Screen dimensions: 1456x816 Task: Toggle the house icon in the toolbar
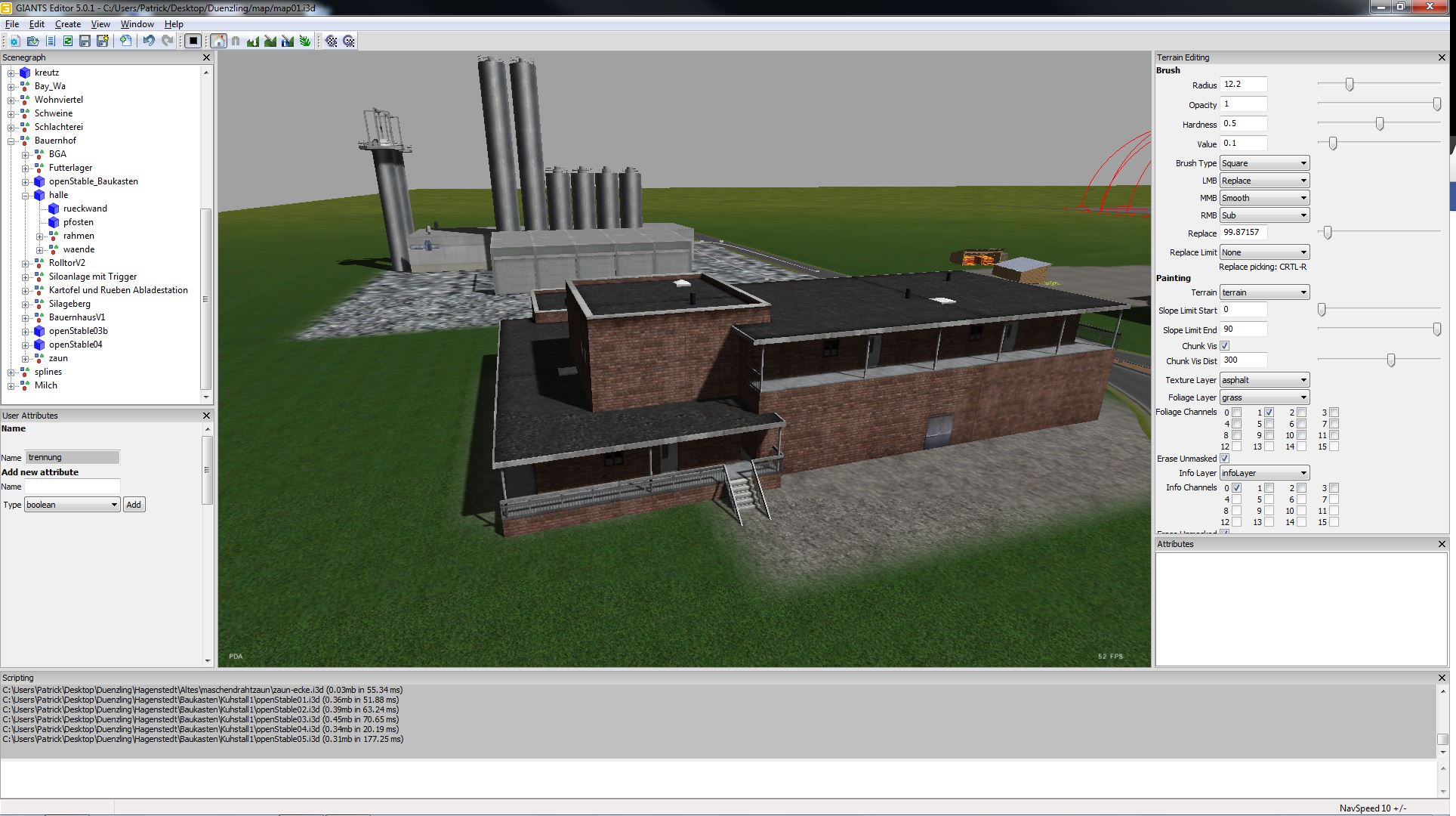pyautogui.click(x=218, y=41)
